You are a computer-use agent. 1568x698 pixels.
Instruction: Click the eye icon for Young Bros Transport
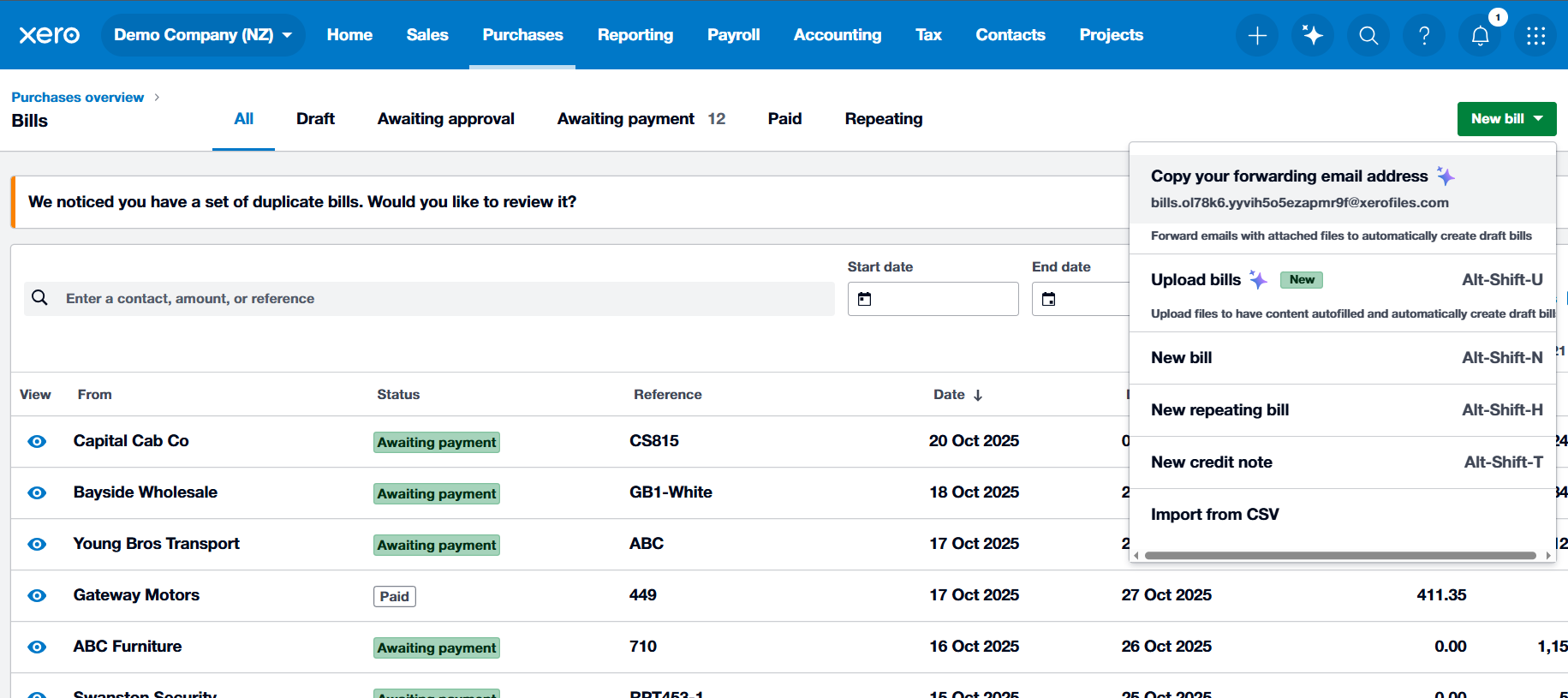tap(37, 544)
